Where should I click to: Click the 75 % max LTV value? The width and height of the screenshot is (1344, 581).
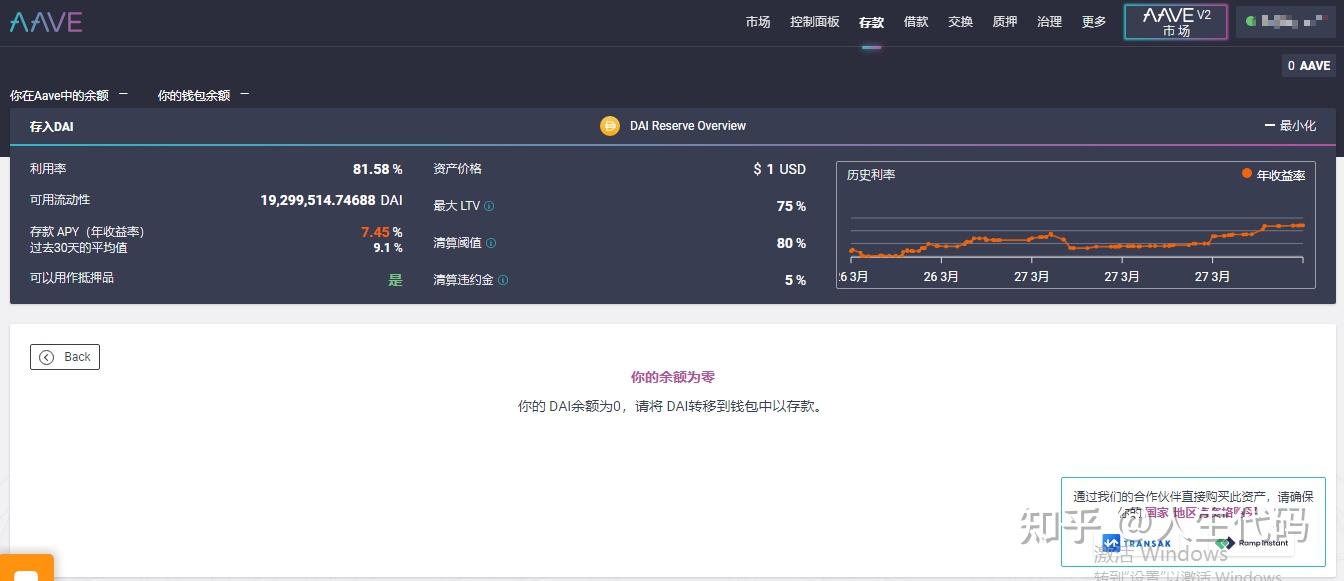[x=791, y=206]
